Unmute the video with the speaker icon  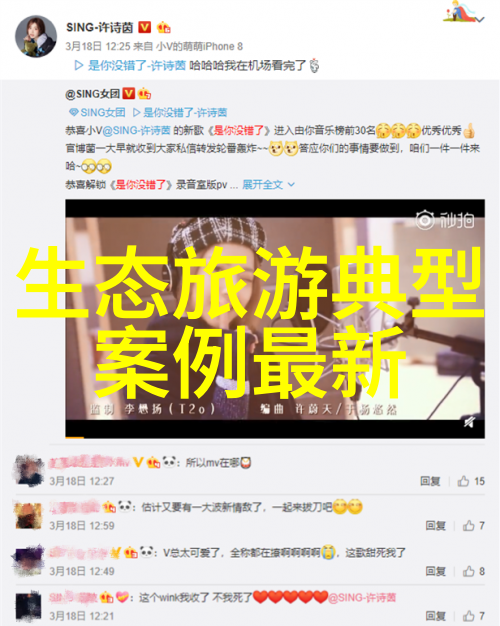[x=469, y=421]
